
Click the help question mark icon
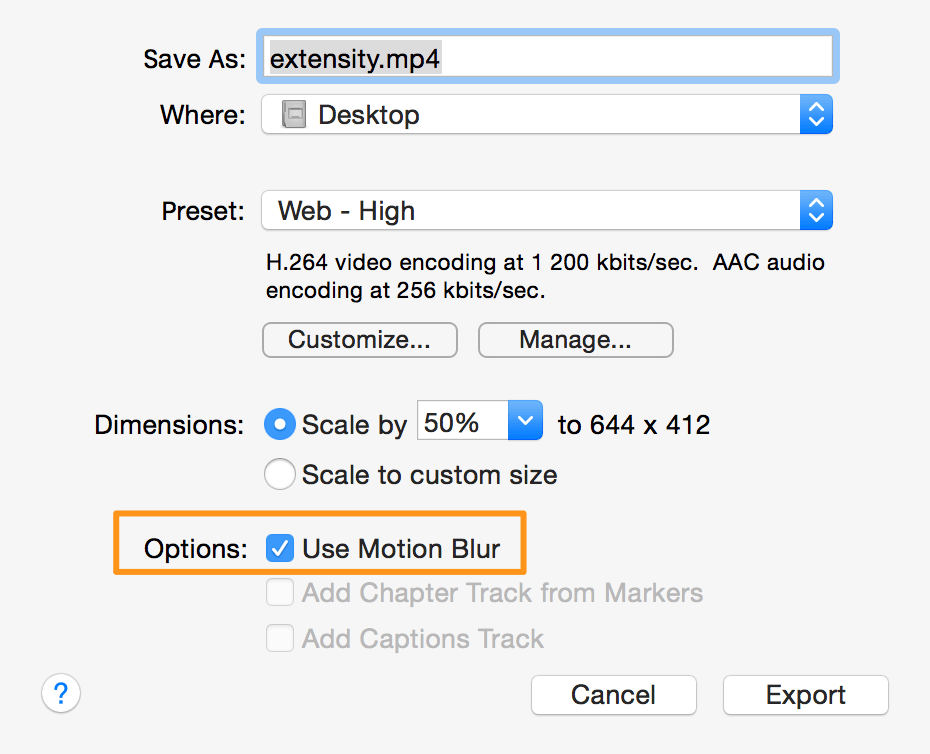click(61, 693)
